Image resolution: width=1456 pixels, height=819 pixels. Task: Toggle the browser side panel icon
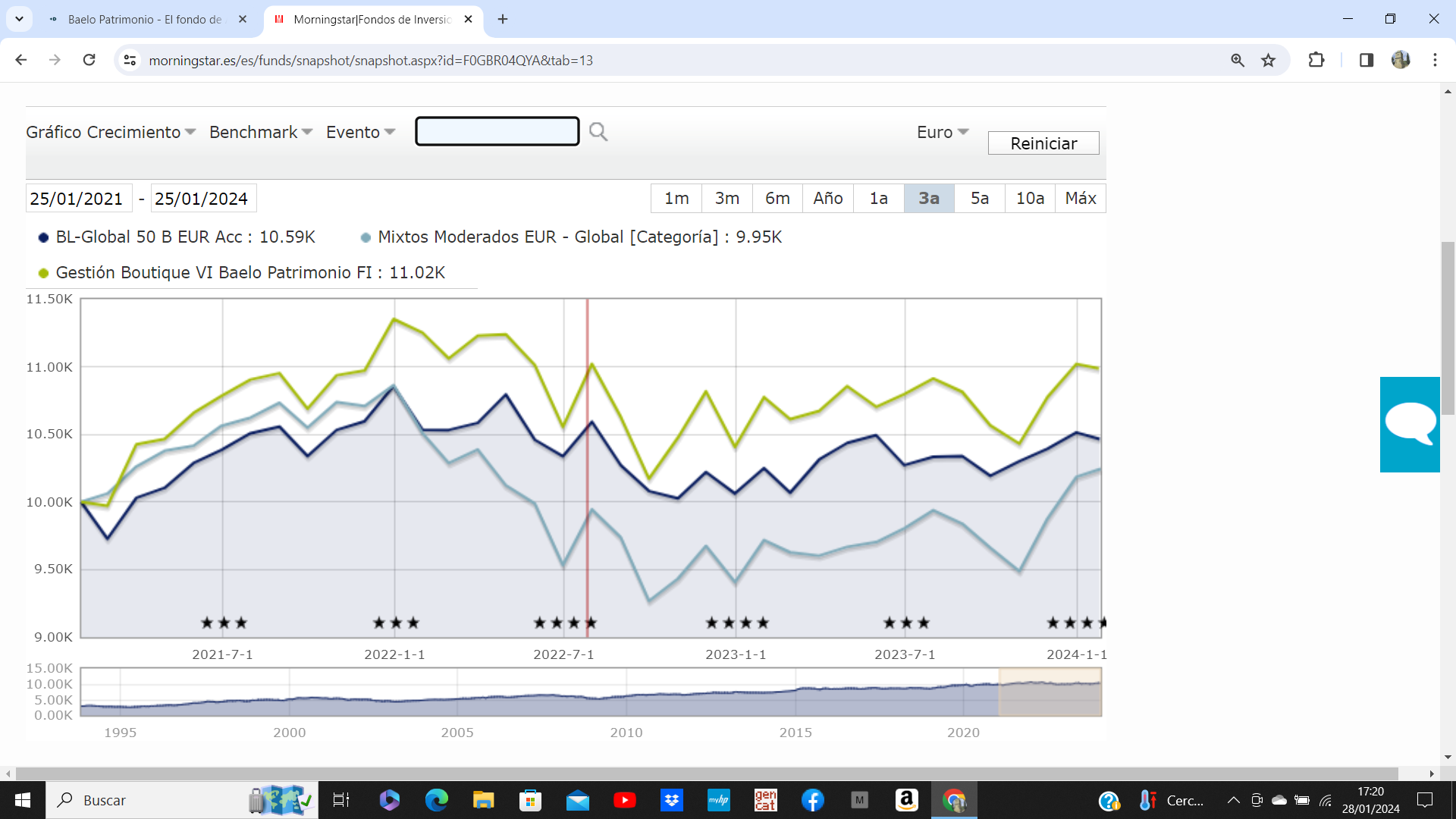click(1367, 60)
